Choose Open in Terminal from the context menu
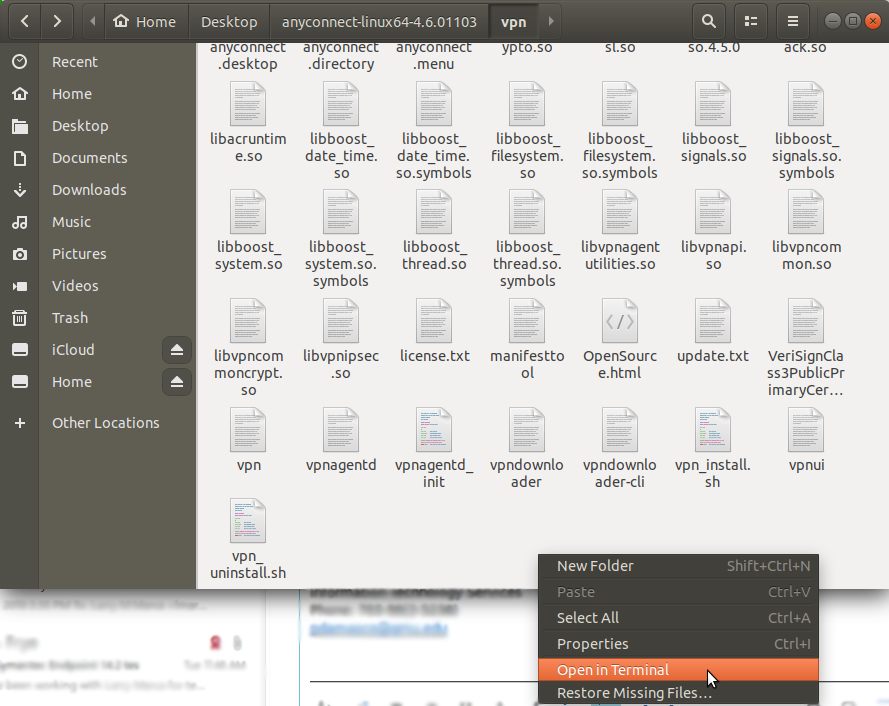 click(x=678, y=670)
